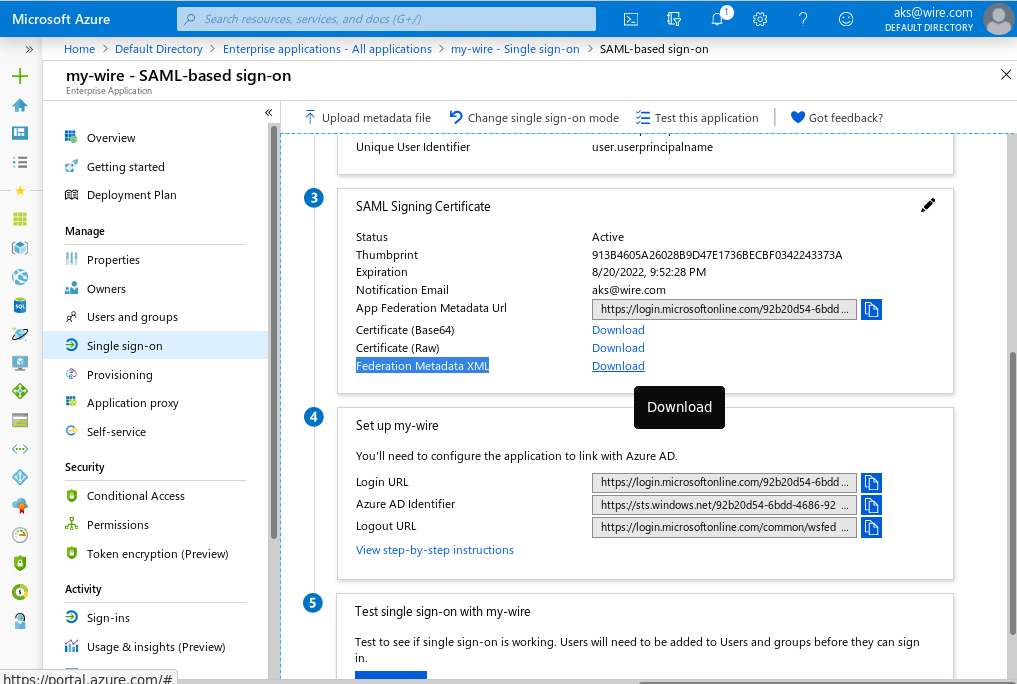Viewport: 1017px width, 684px height.
Task: Copy the Login URL value
Action: [871, 482]
